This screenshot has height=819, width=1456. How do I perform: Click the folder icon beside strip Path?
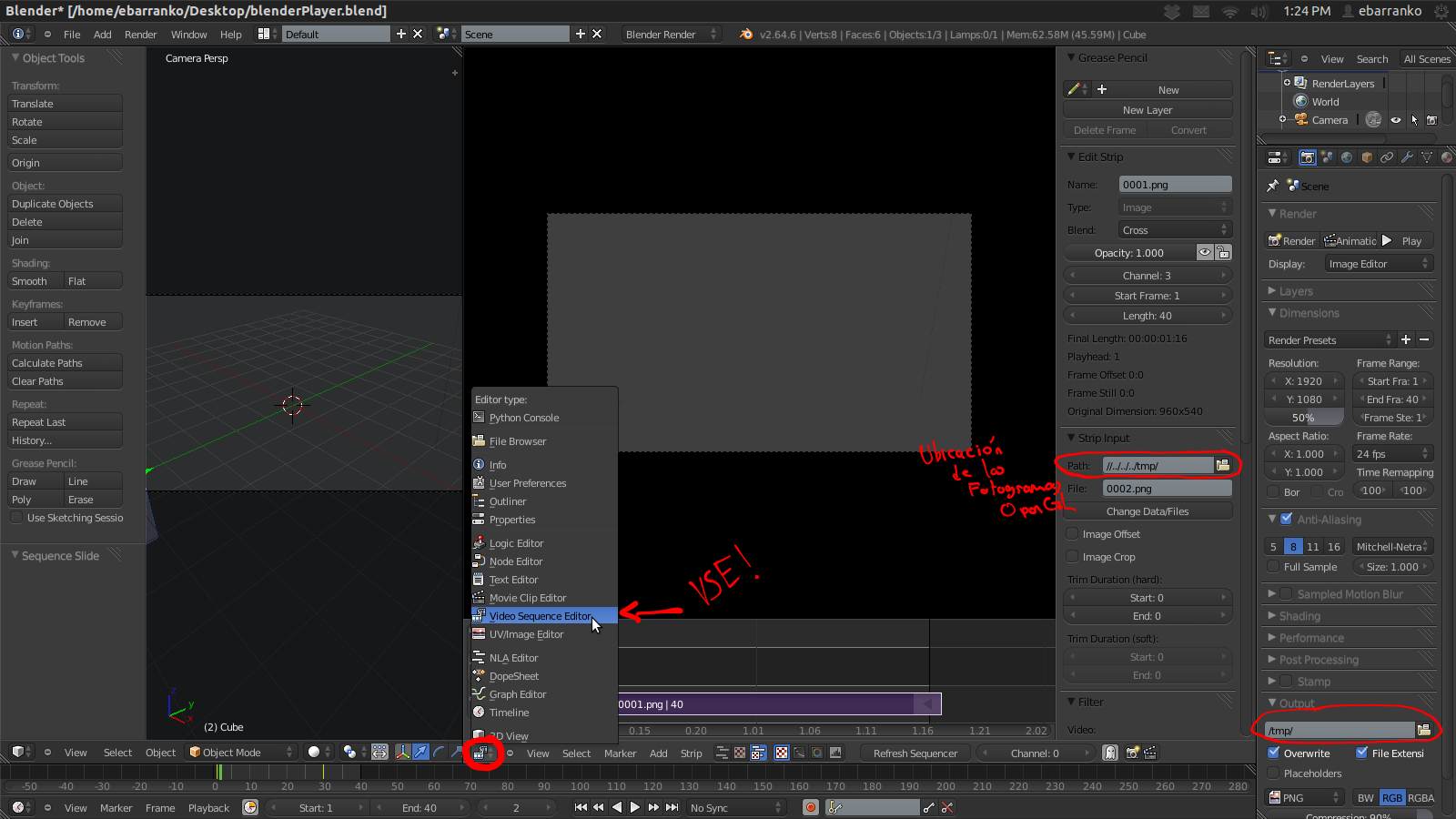(1223, 465)
